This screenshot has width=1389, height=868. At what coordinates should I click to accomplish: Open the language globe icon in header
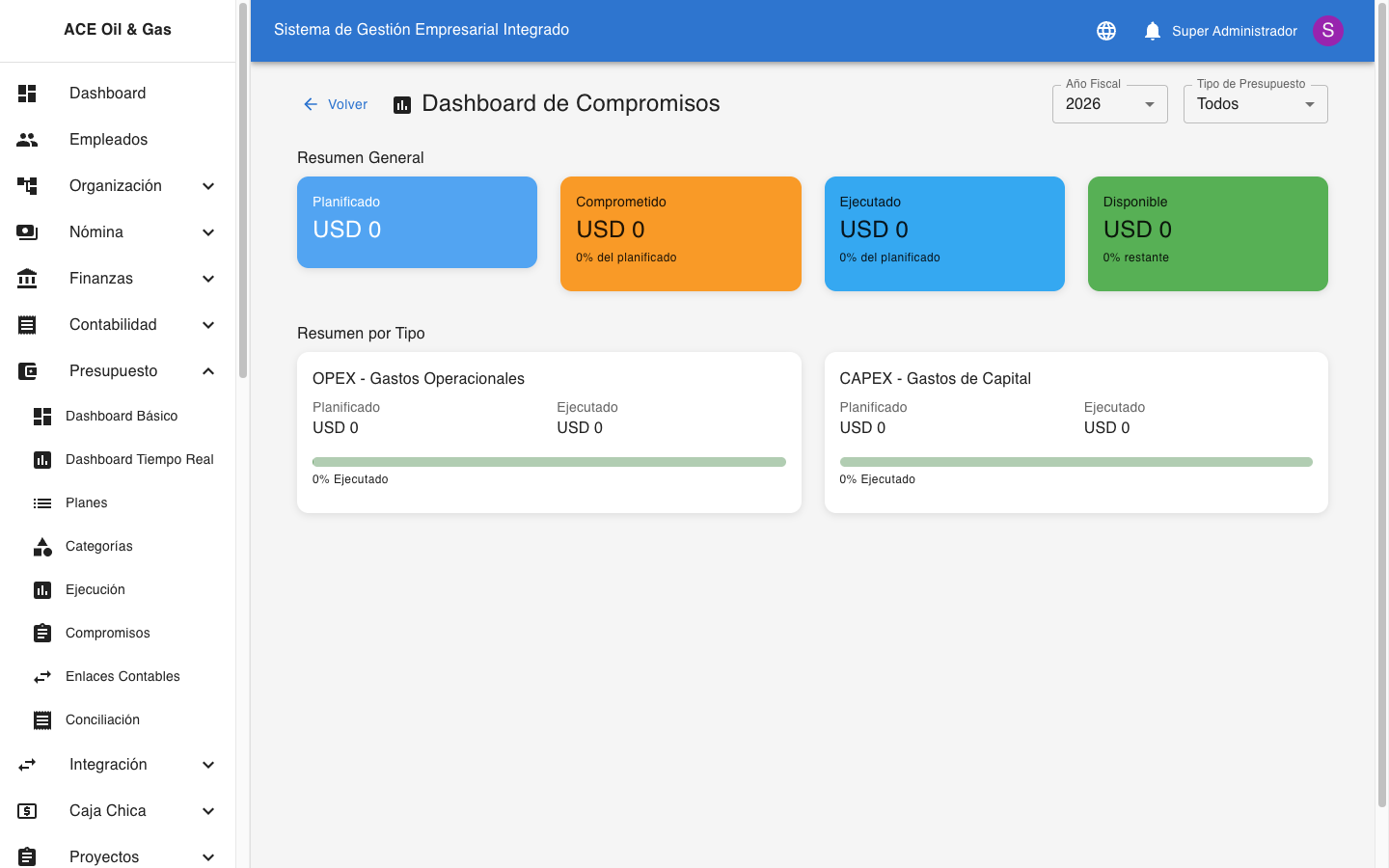1106,30
